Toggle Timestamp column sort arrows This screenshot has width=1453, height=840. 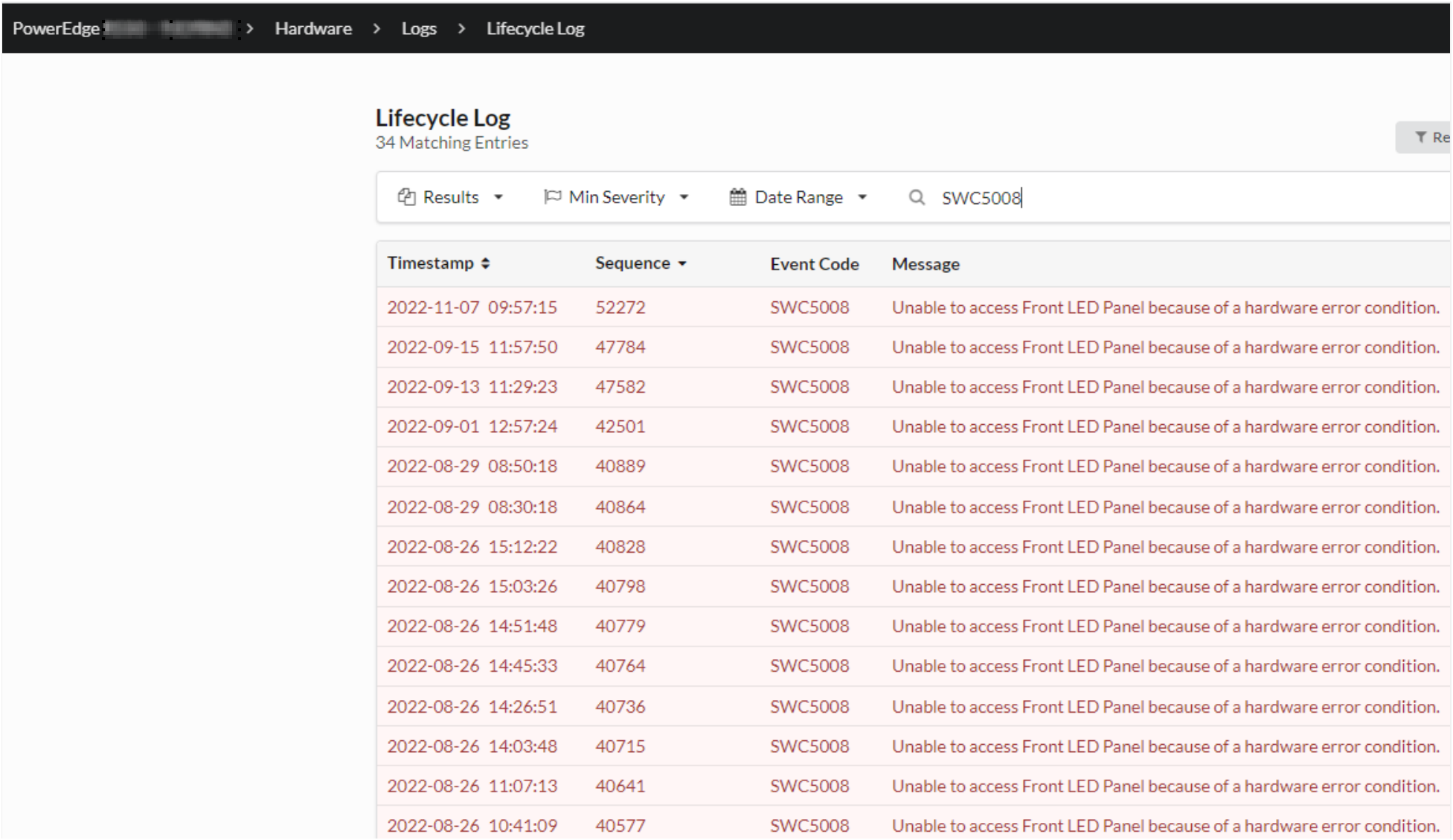click(x=485, y=263)
